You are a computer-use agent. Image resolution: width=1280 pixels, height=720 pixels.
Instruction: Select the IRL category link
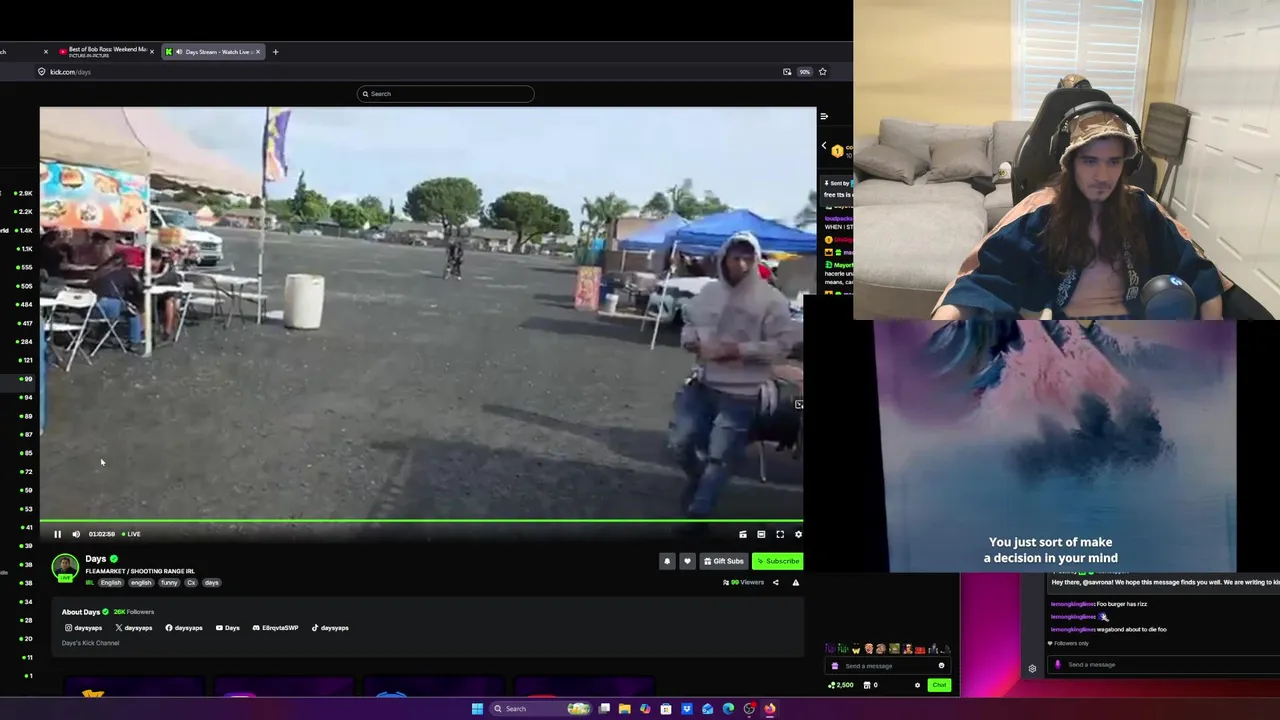[89, 582]
